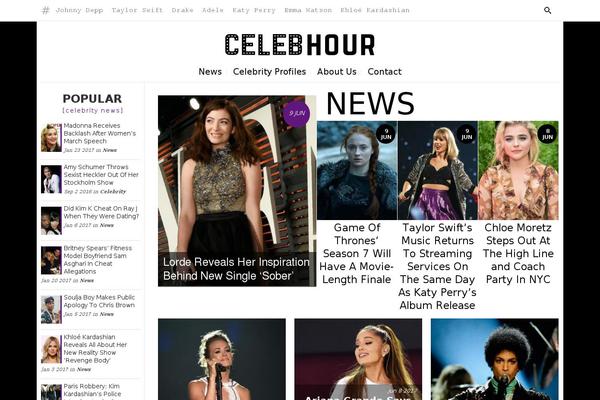Open the Kim K Ray J cheating article

coord(101,212)
